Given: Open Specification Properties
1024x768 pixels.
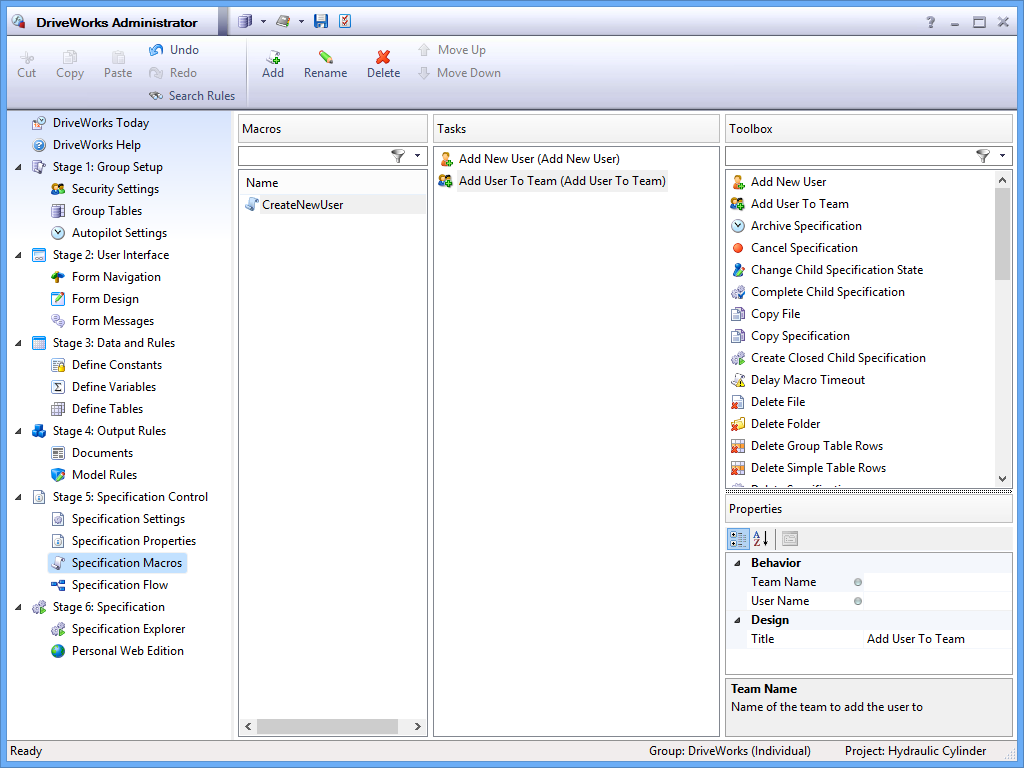Looking at the screenshot, I should click(x=133, y=541).
